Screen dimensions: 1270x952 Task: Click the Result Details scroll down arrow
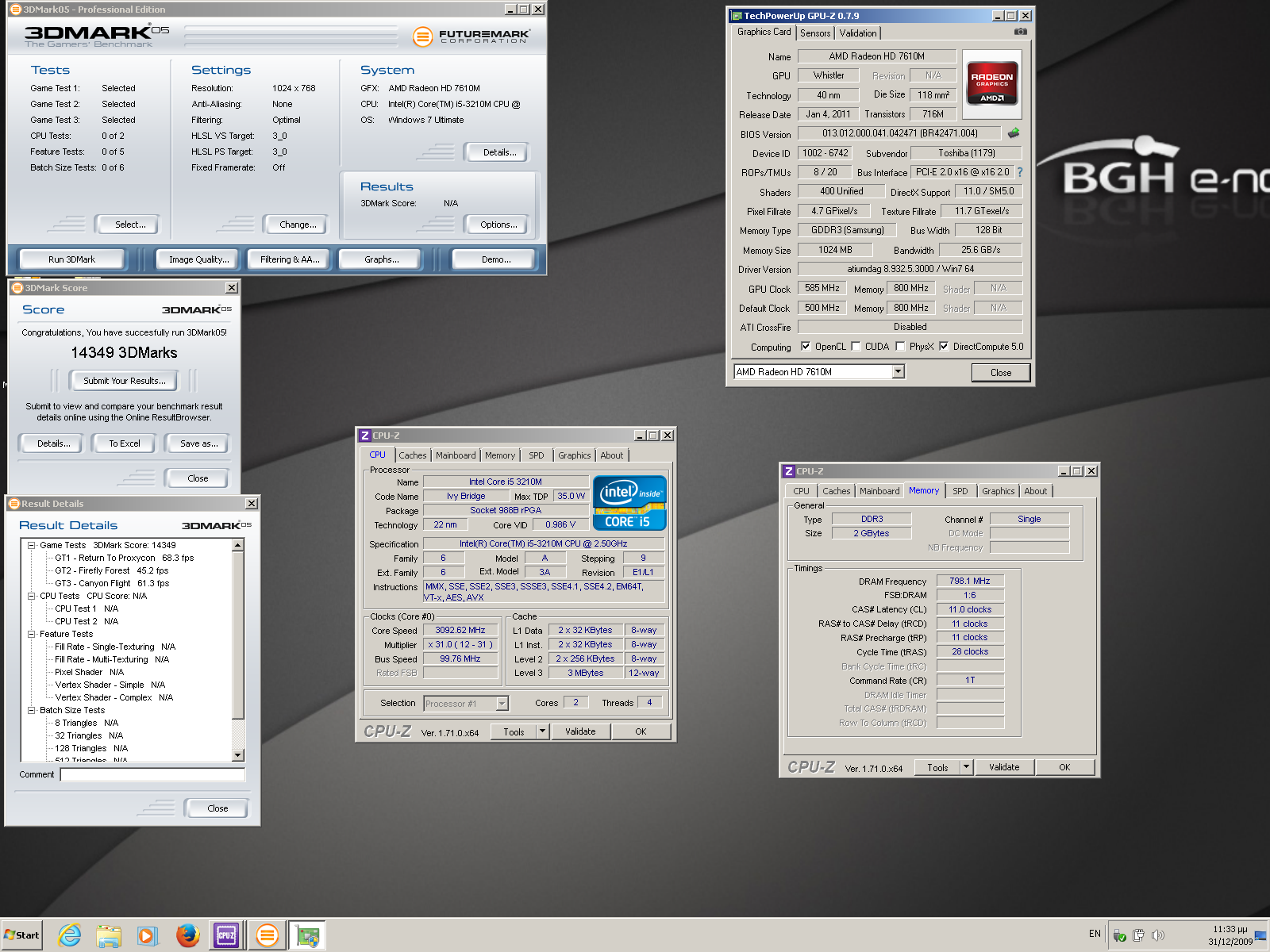[238, 756]
